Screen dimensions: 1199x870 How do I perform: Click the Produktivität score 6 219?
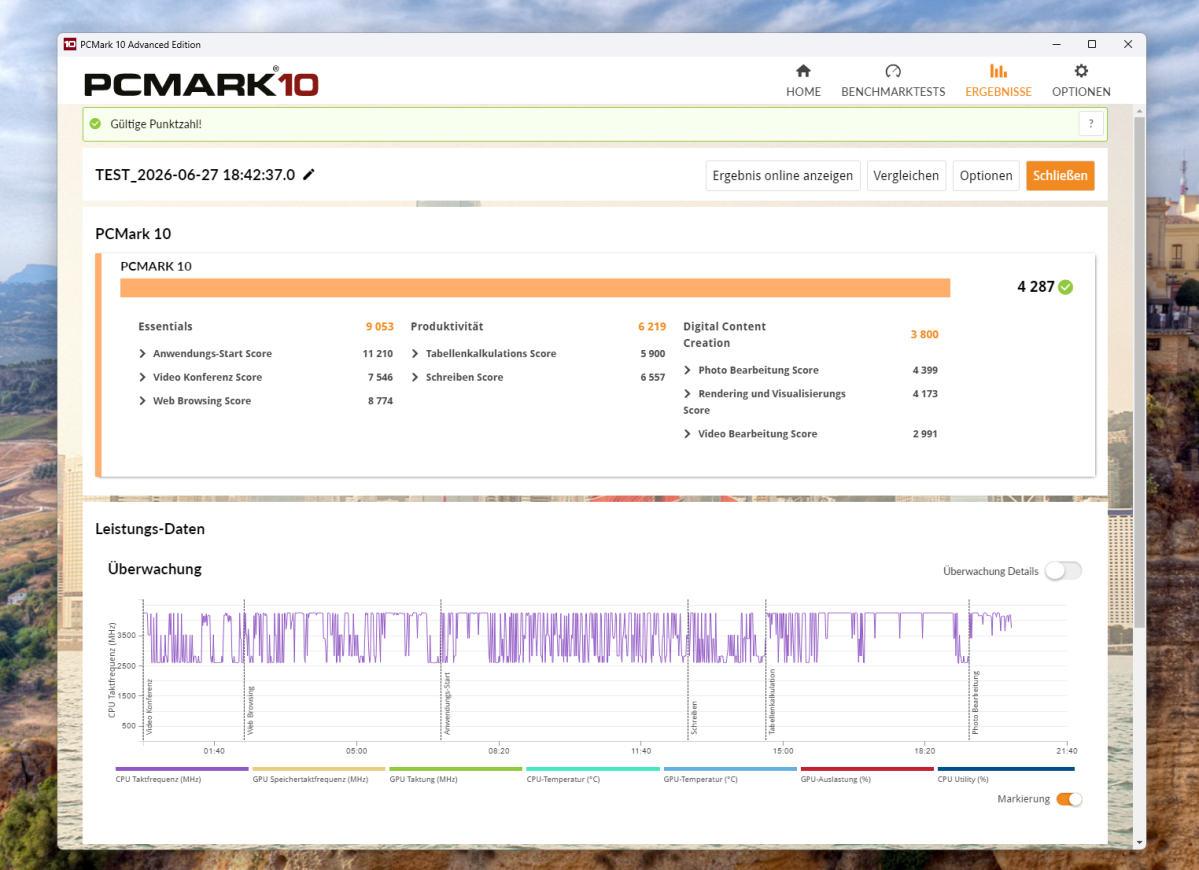652,326
